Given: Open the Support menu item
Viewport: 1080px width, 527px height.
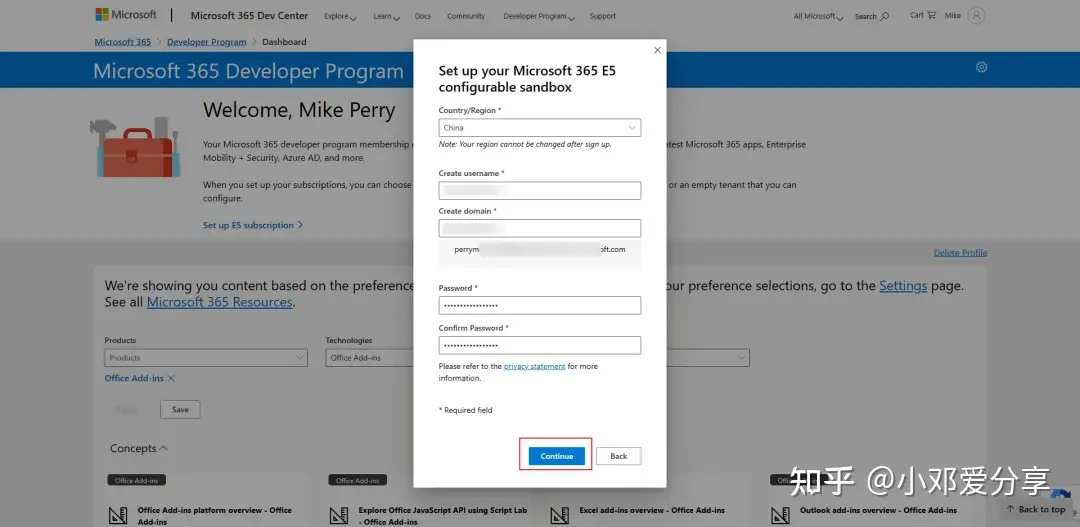Looking at the screenshot, I should [x=603, y=16].
